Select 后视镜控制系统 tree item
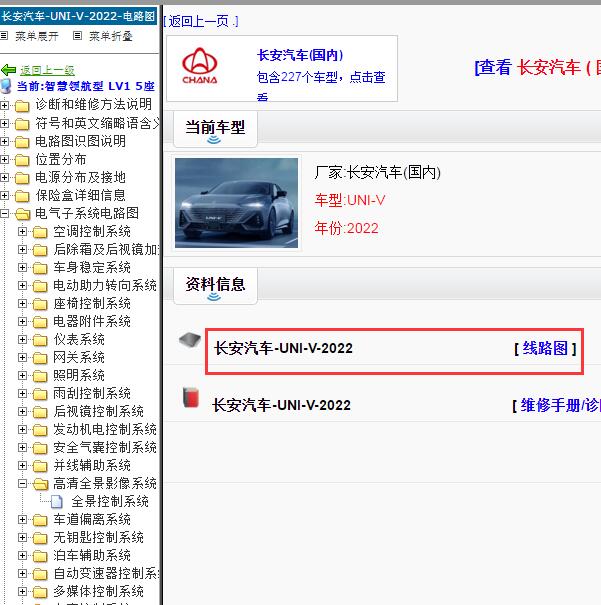 tap(98, 411)
